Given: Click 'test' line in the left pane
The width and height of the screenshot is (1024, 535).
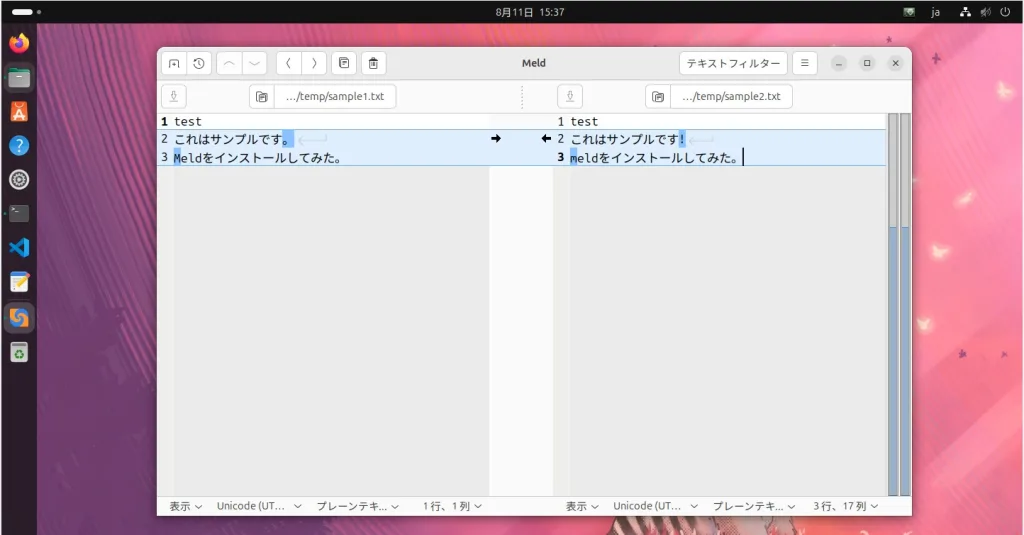Looking at the screenshot, I should [x=187, y=122].
